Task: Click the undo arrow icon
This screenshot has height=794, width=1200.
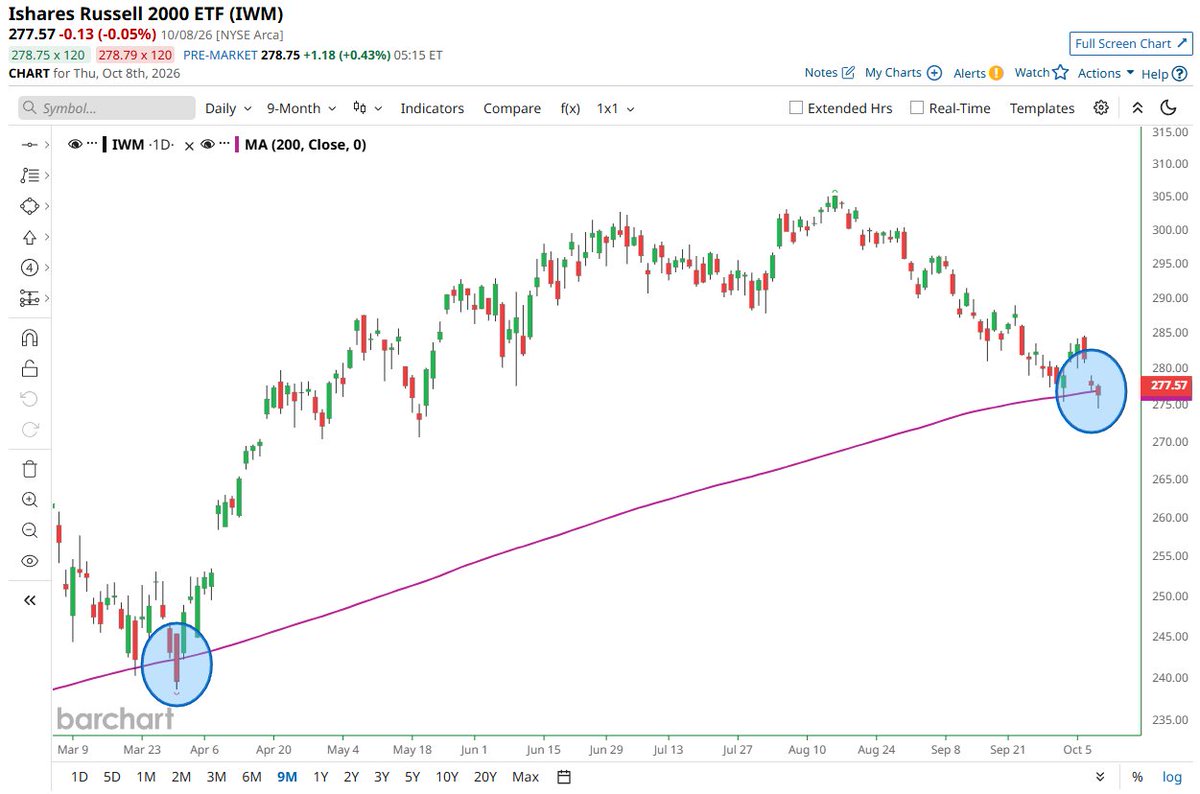Action: (29, 399)
